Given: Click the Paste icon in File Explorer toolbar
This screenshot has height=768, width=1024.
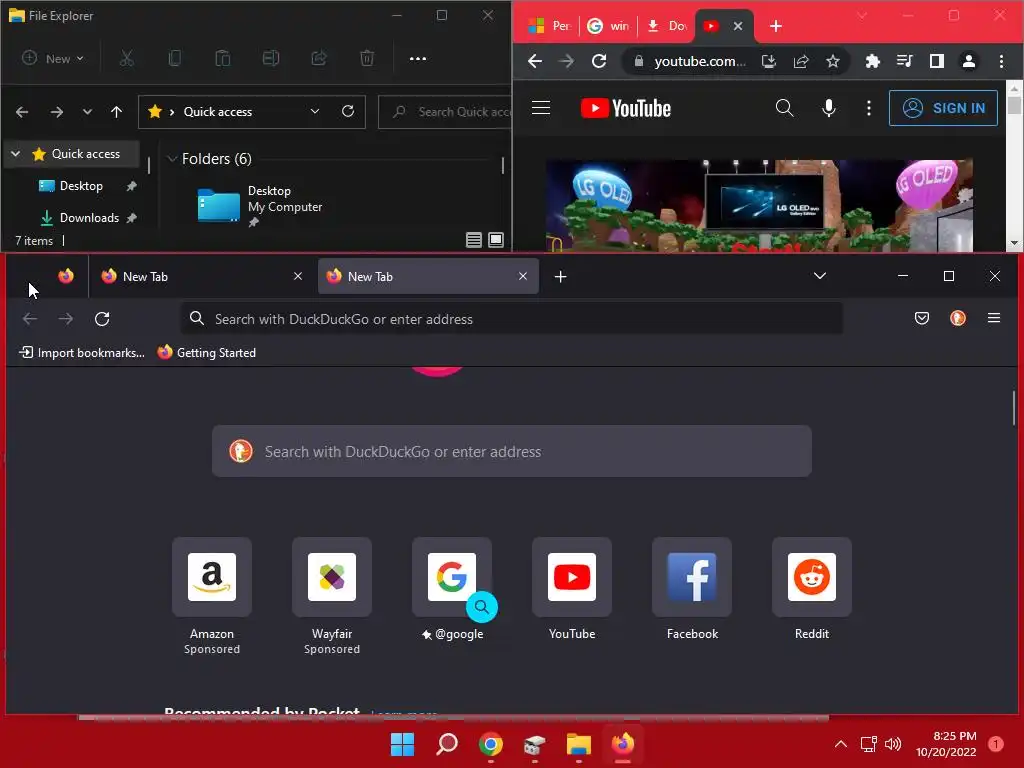Looking at the screenshot, I should 223,59.
